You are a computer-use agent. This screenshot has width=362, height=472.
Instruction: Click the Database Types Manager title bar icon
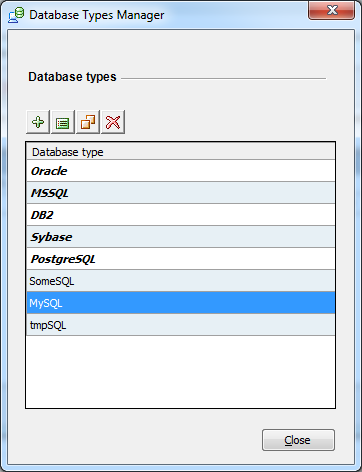coord(16,15)
